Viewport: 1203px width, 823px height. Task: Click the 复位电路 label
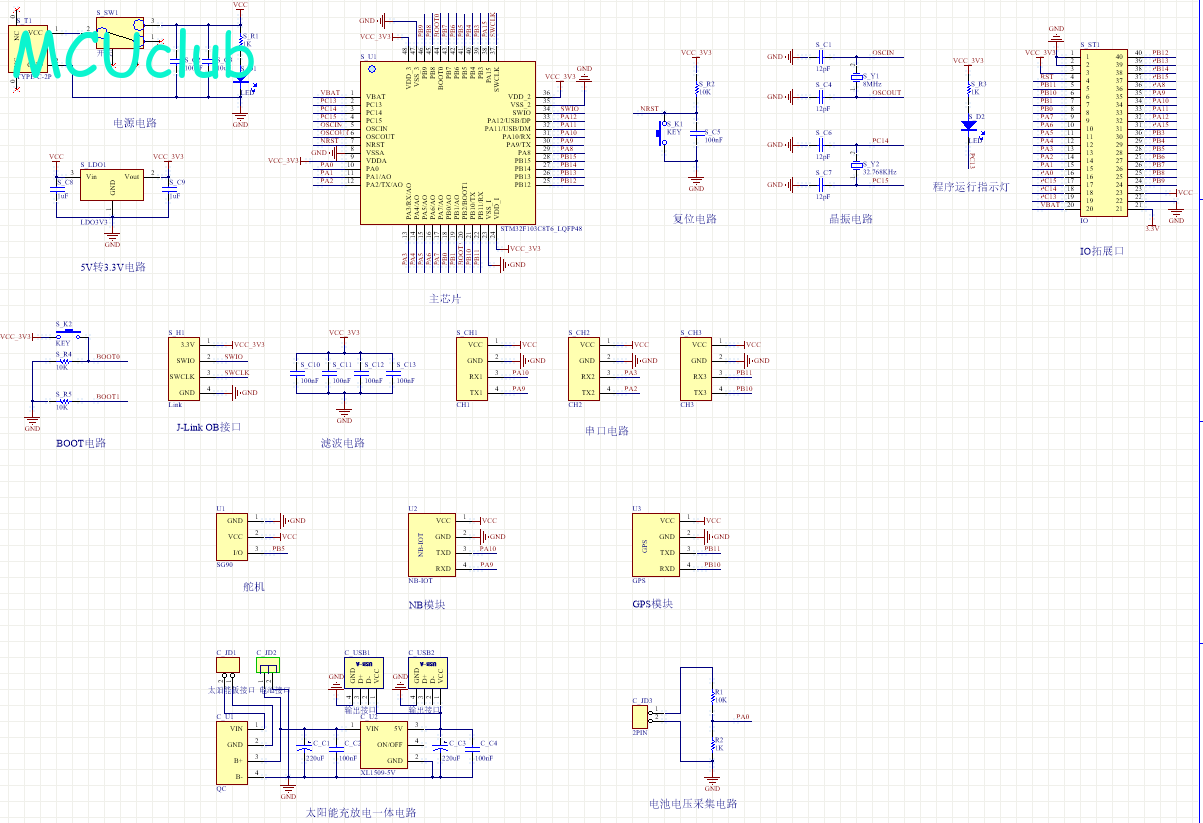pyautogui.click(x=695, y=219)
